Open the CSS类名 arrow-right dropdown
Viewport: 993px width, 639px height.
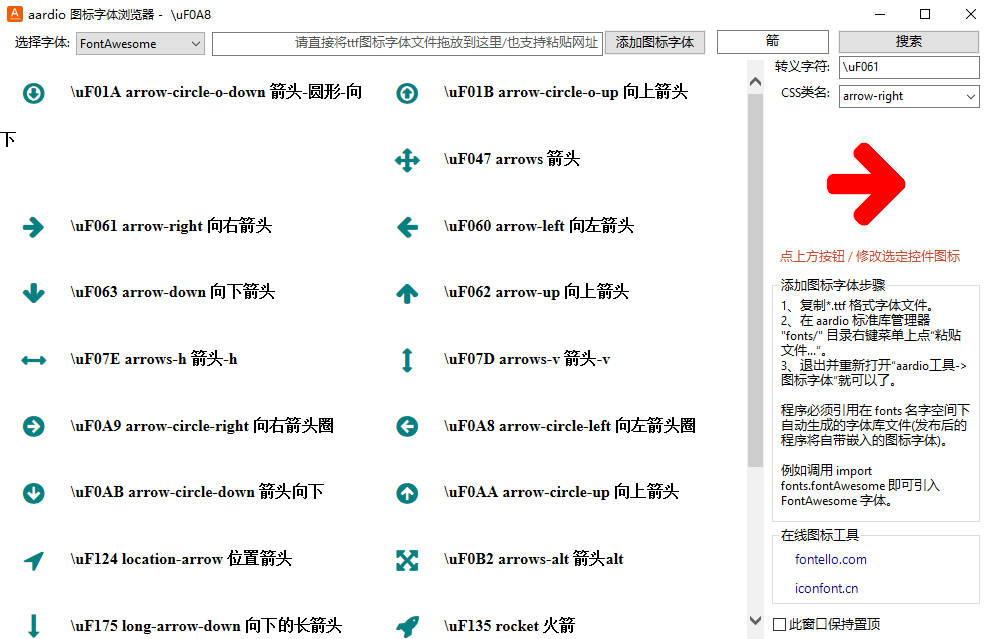909,96
